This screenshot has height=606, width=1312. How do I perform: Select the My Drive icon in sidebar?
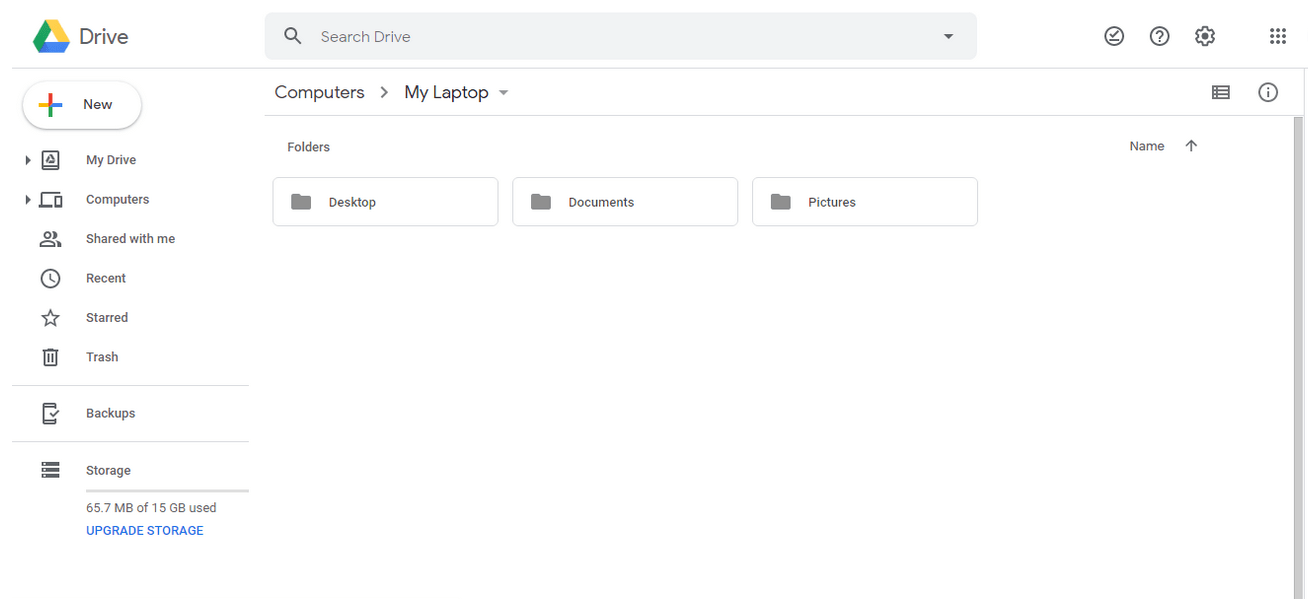[x=50, y=160]
